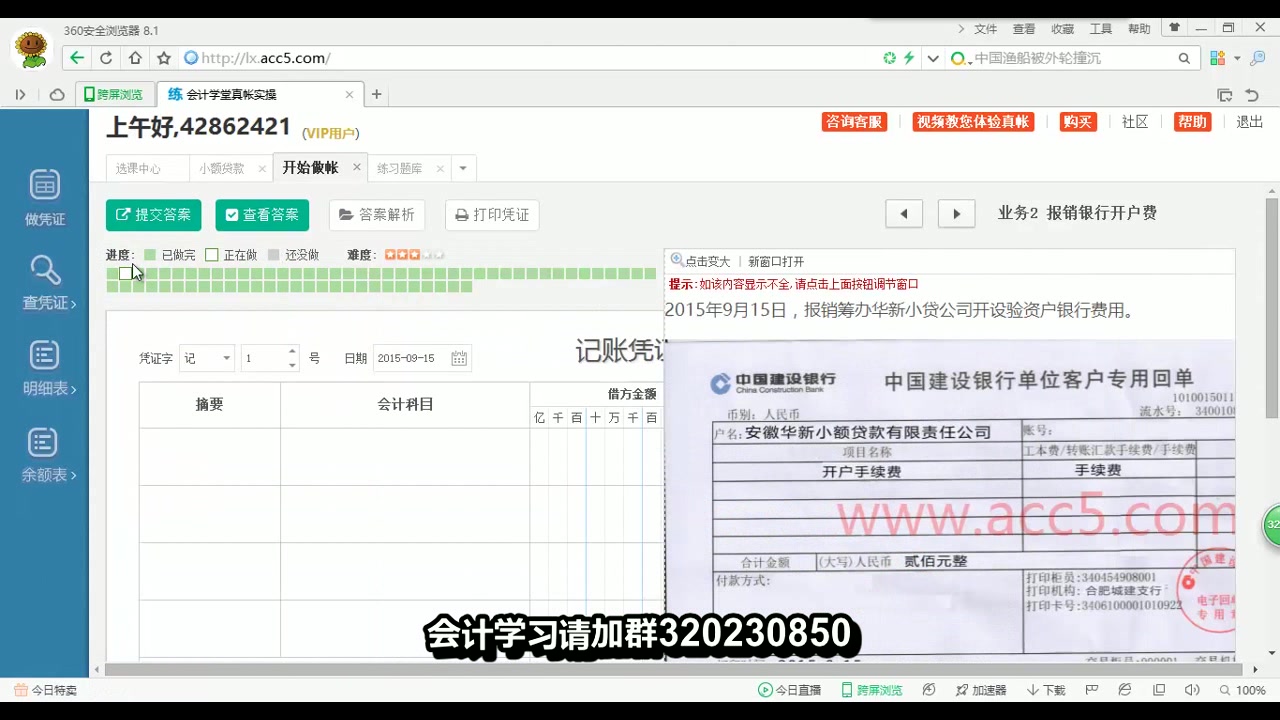The width and height of the screenshot is (1280, 720).
Task: Click the cloud icon beside the tab bar
Action: click(x=57, y=95)
